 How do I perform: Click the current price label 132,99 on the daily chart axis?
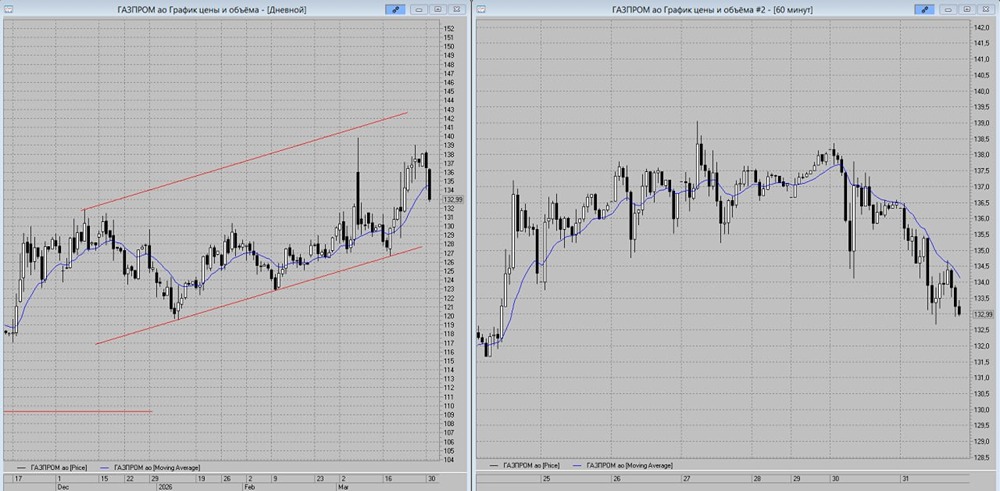454,200
